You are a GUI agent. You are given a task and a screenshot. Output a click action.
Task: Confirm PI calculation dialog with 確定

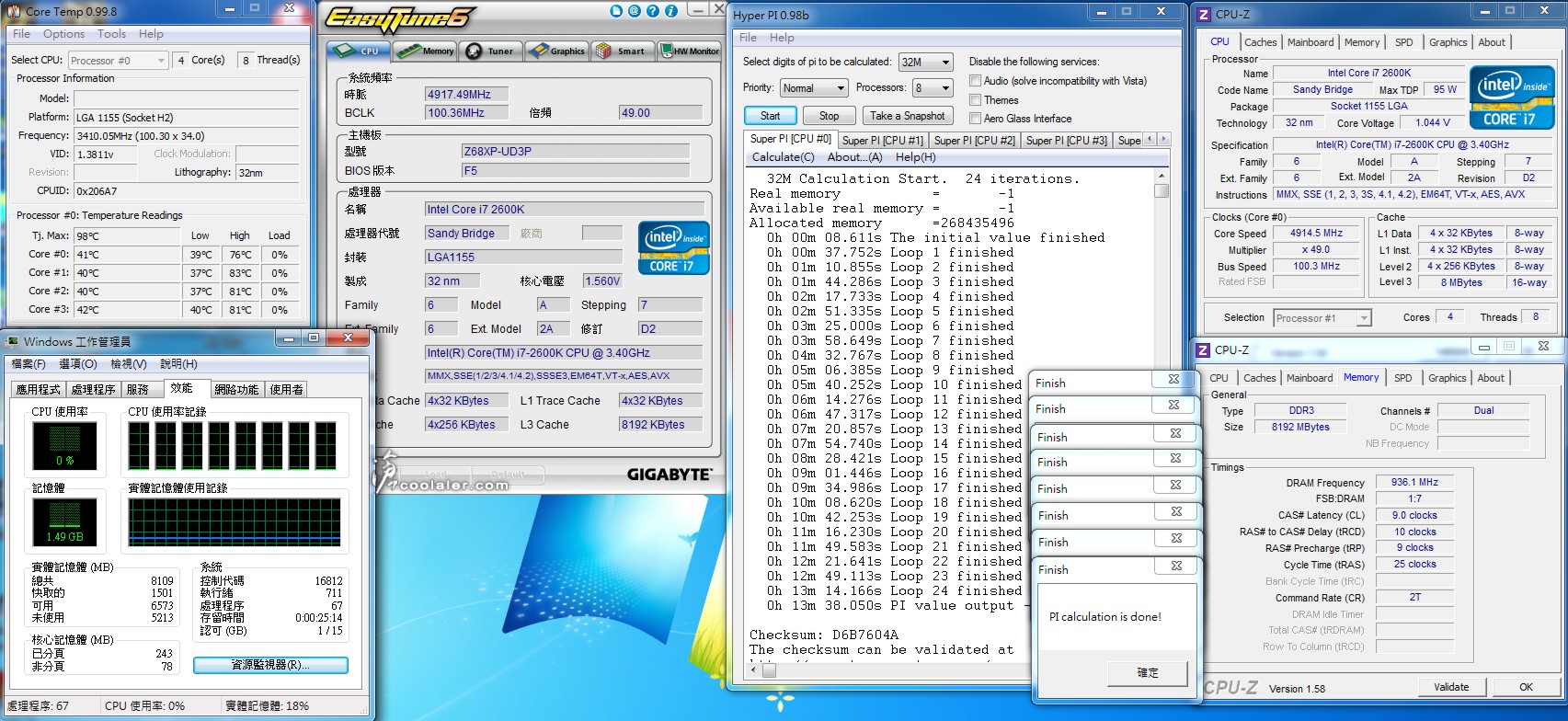pos(1148,673)
